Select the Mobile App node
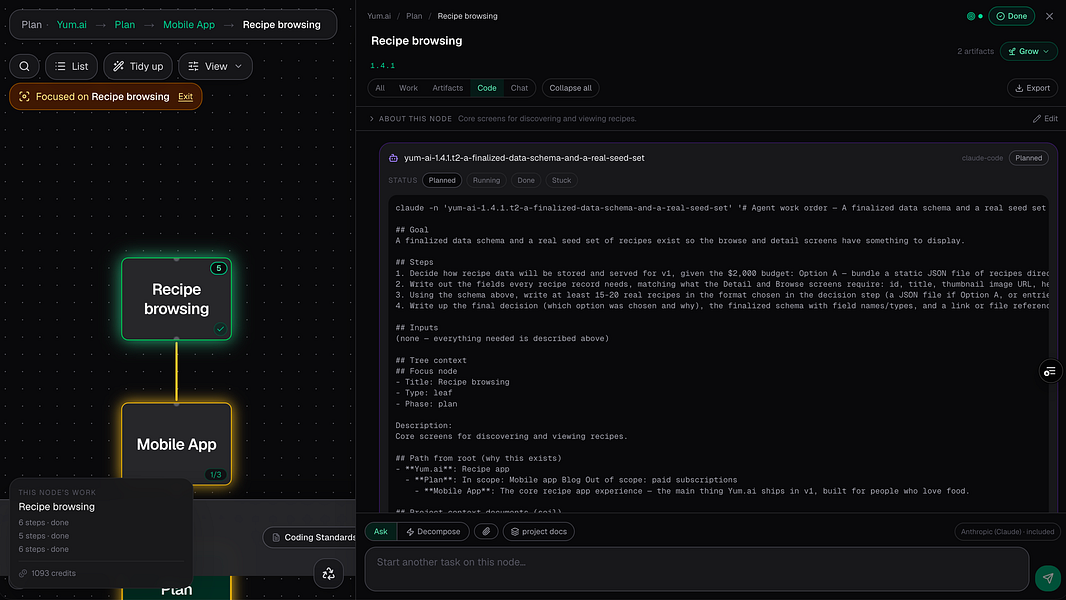Viewport: 1066px width, 600px height. click(x=177, y=444)
